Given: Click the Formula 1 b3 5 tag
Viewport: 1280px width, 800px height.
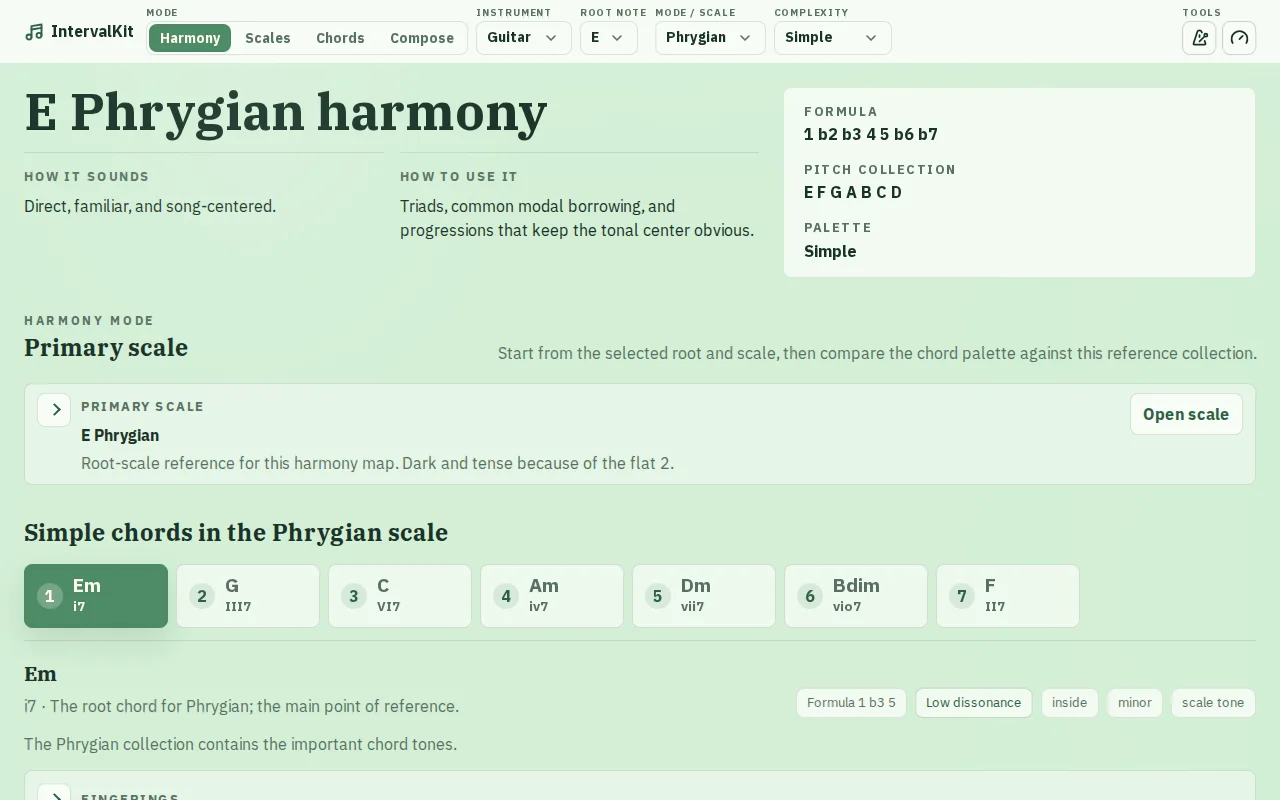Looking at the screenshot, I should pos(851,703).
